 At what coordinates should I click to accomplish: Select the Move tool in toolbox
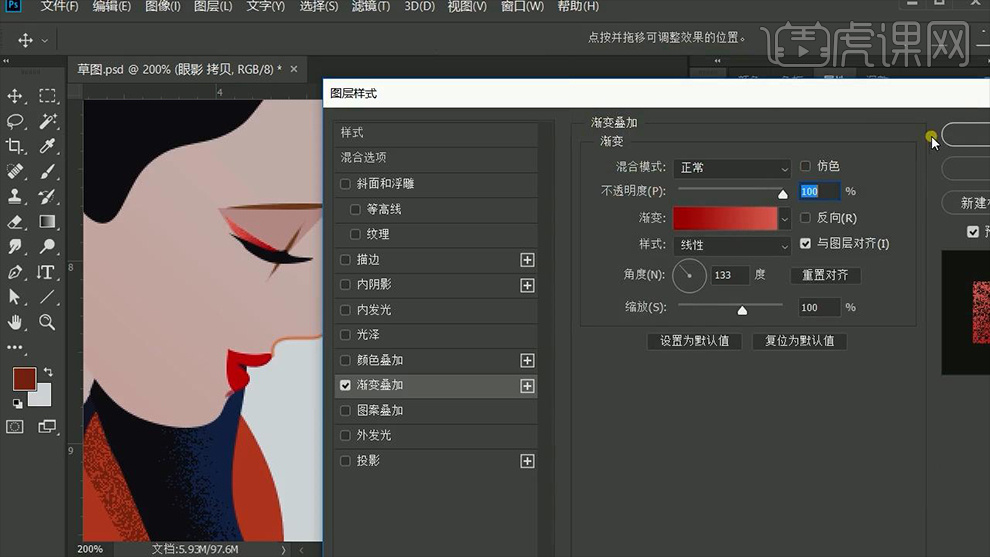(15, 96)
